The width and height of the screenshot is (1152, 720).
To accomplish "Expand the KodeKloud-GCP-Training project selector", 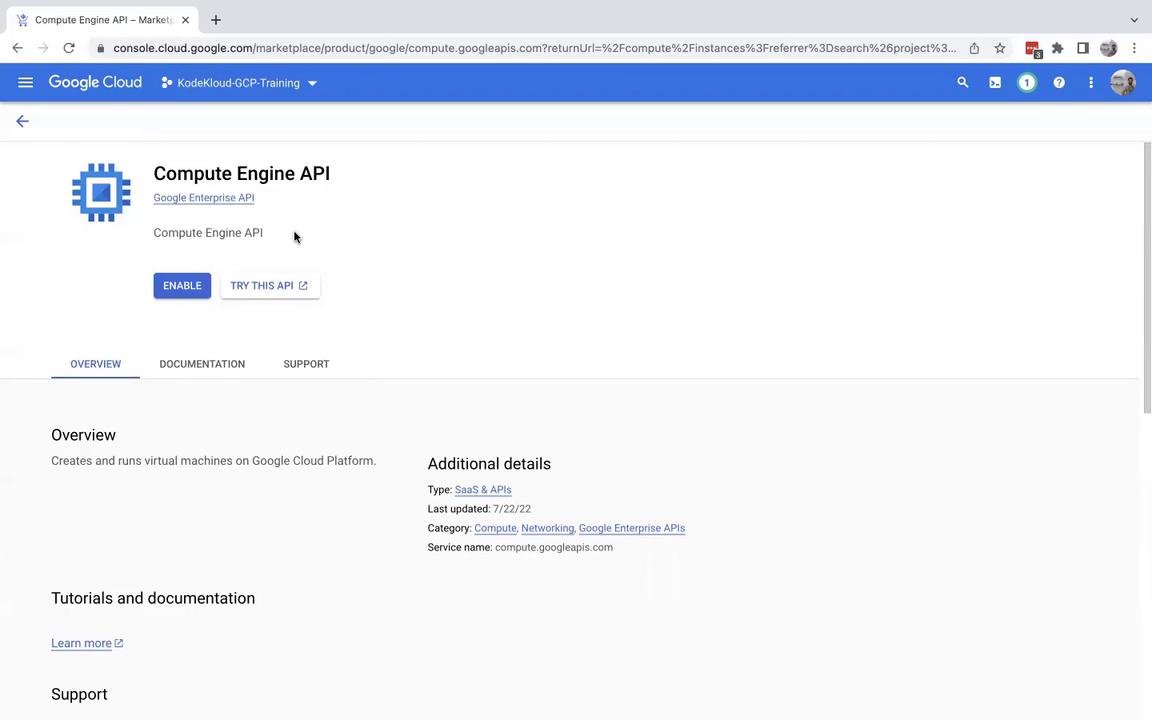I will tap(239, 83).
